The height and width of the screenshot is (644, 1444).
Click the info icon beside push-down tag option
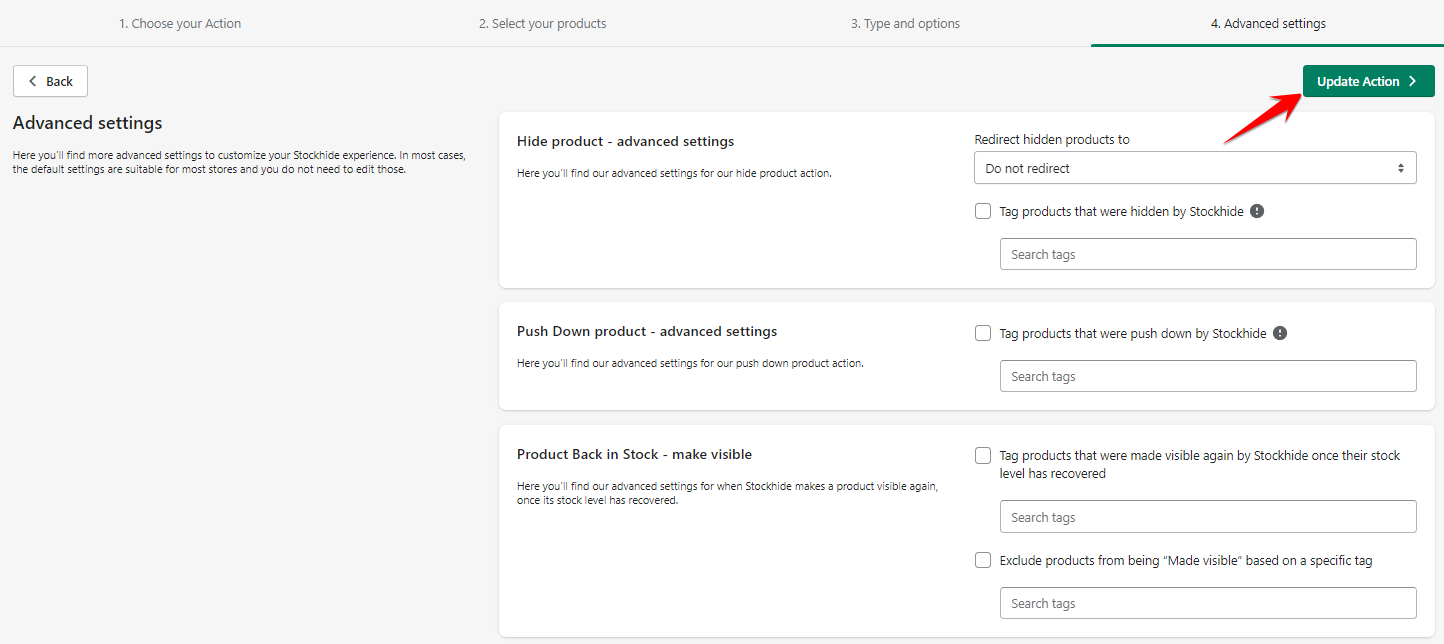[x=1280, y=333]
